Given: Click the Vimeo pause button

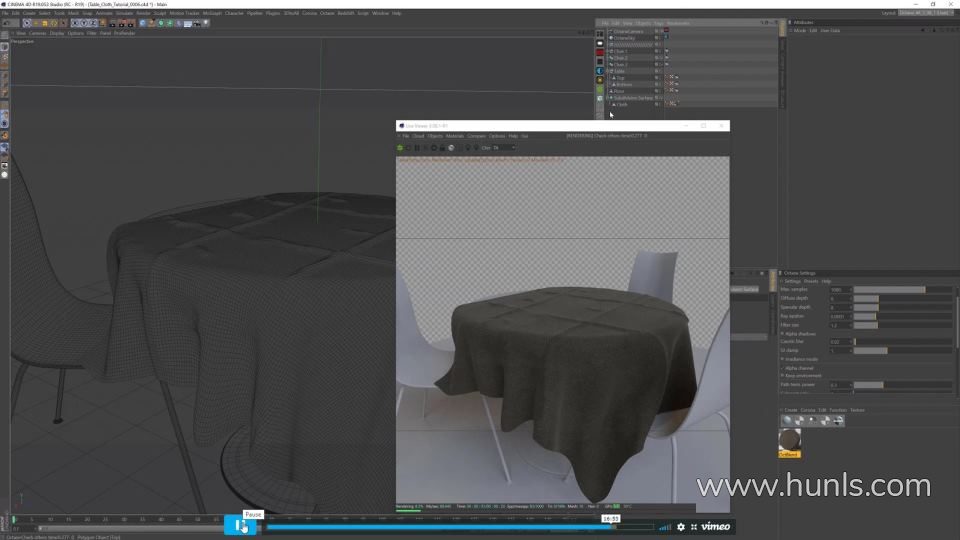Looking at the screenshot, I should click(239, 526).
